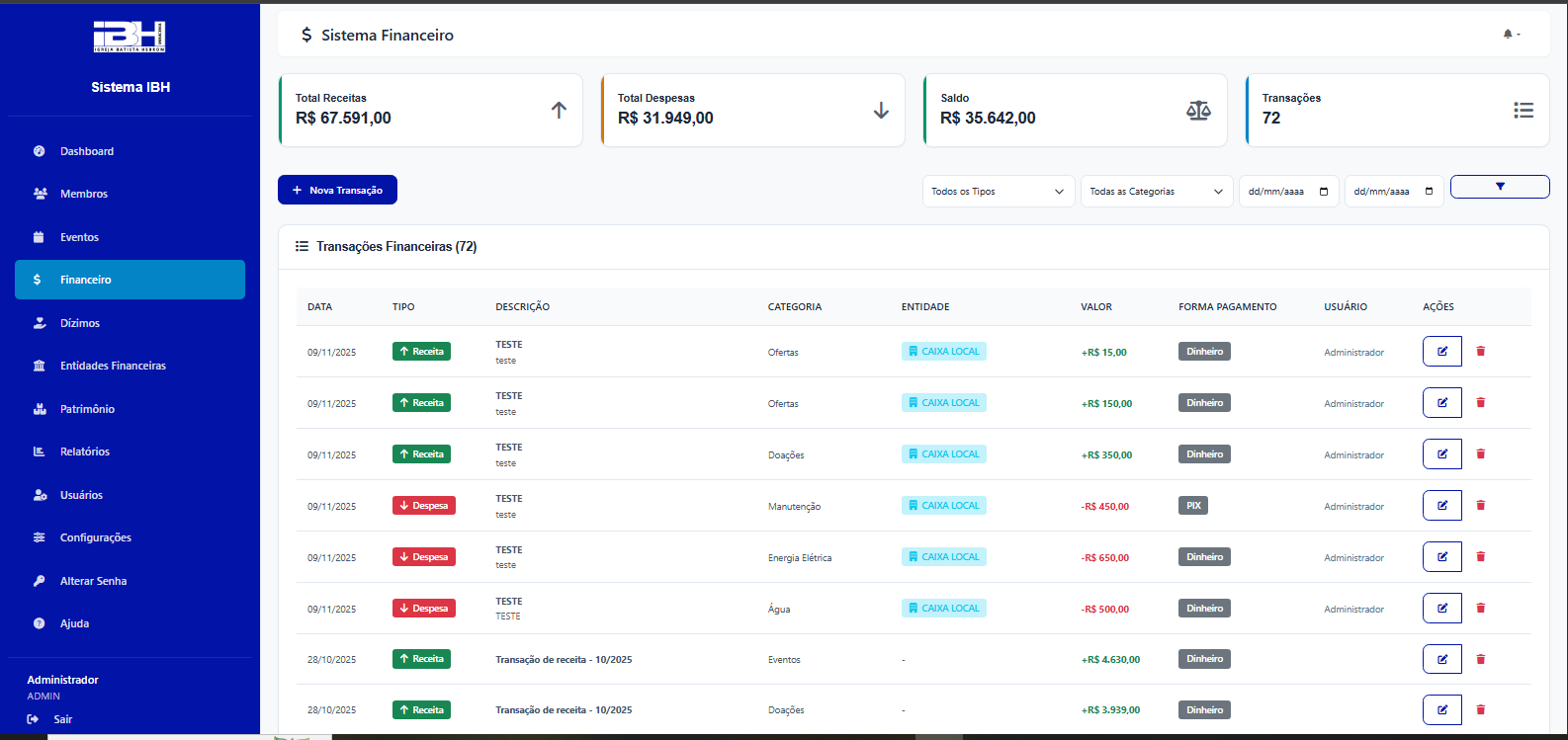Edit the +R$ 15,00 Ofertas transaction
The height and width of the screenshot is (740, 1568).
[x=1441, y=352]
